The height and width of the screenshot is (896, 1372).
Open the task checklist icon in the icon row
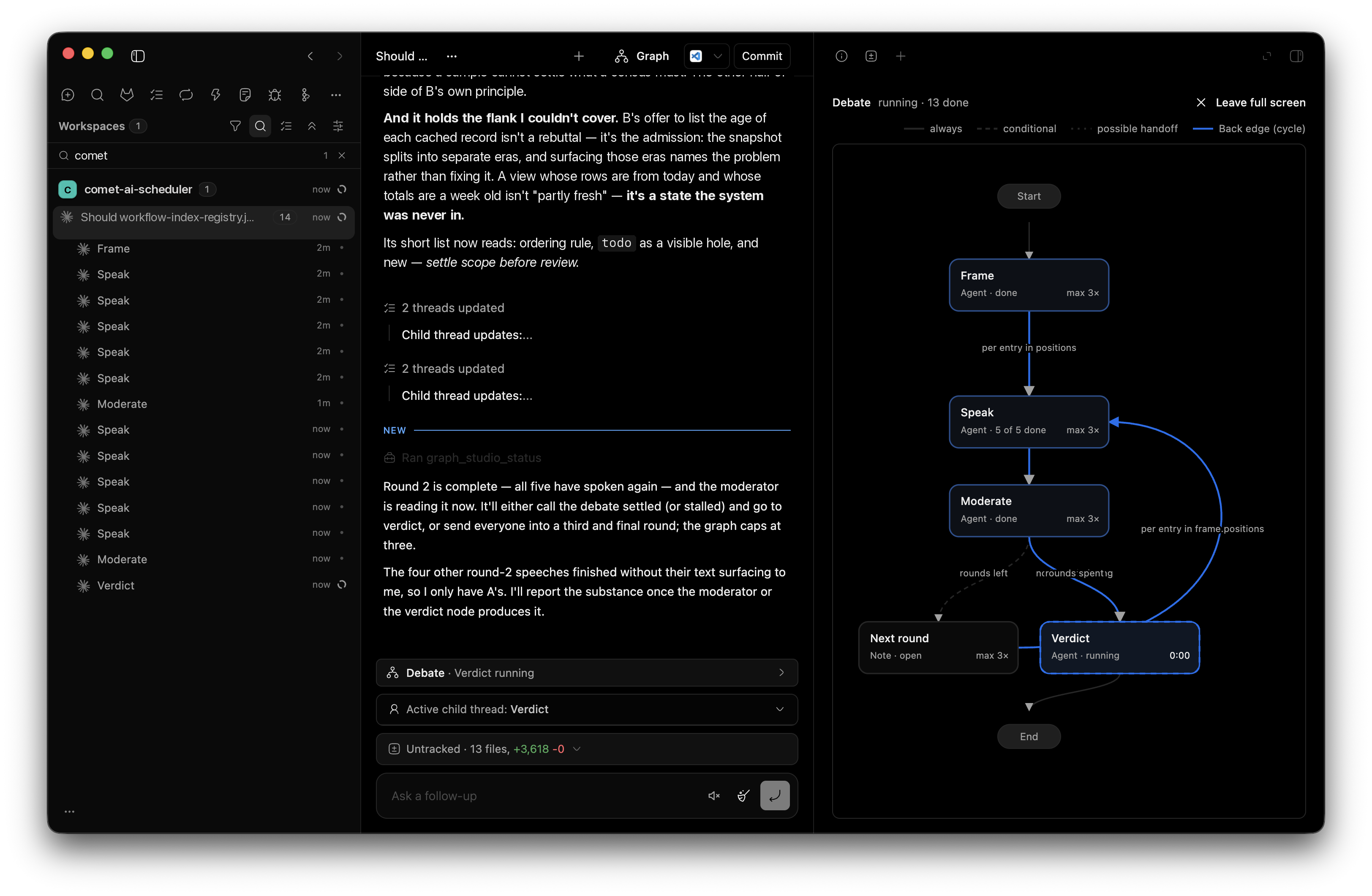point(157,95)
